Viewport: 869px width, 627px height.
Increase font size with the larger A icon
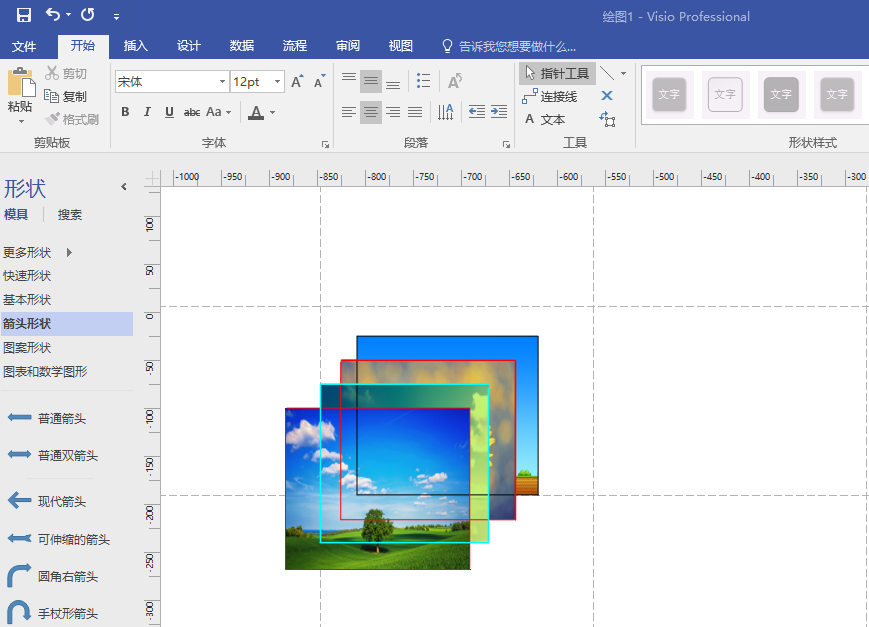297,81
